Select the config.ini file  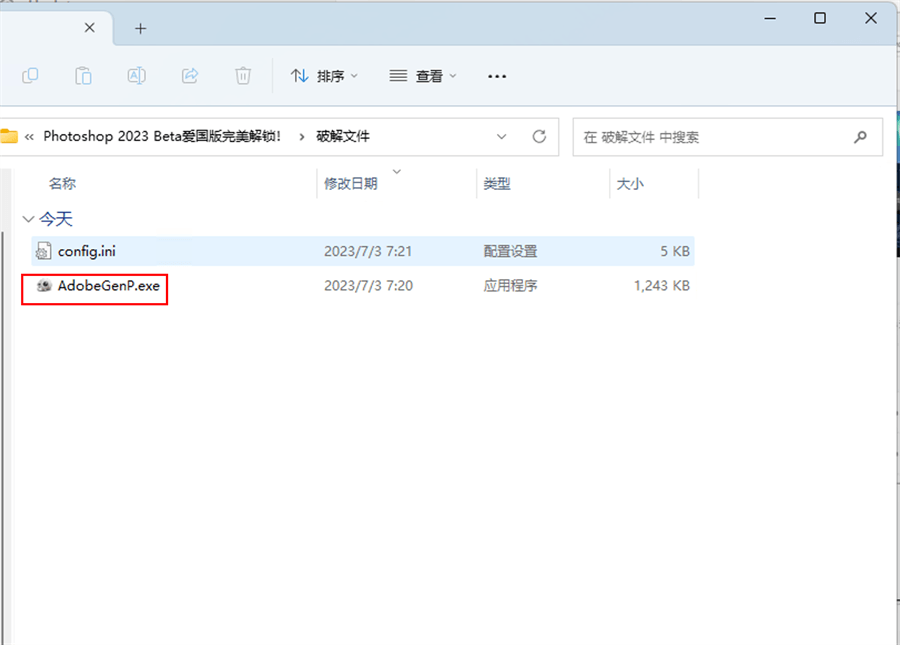pos(363,251)
